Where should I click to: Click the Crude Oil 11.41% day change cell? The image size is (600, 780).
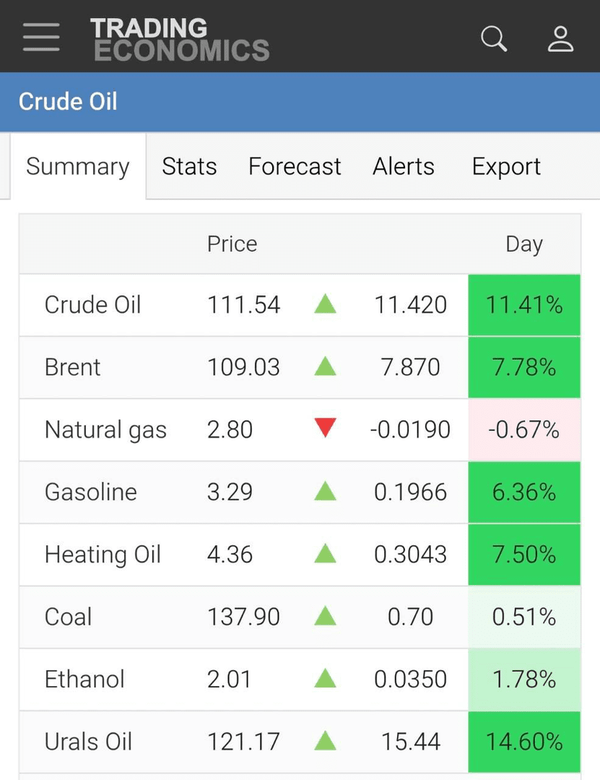click(524, 304)
